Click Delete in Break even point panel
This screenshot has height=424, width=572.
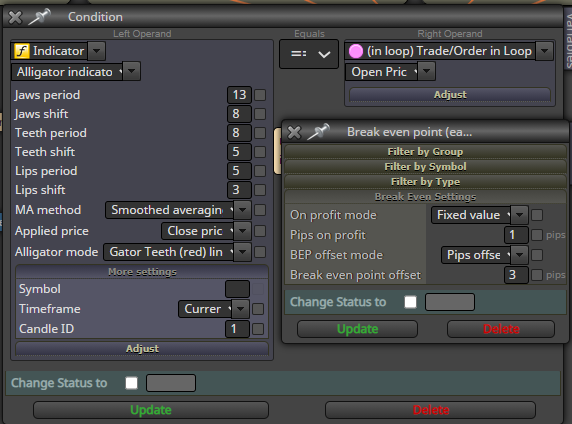tap(501, 329)
